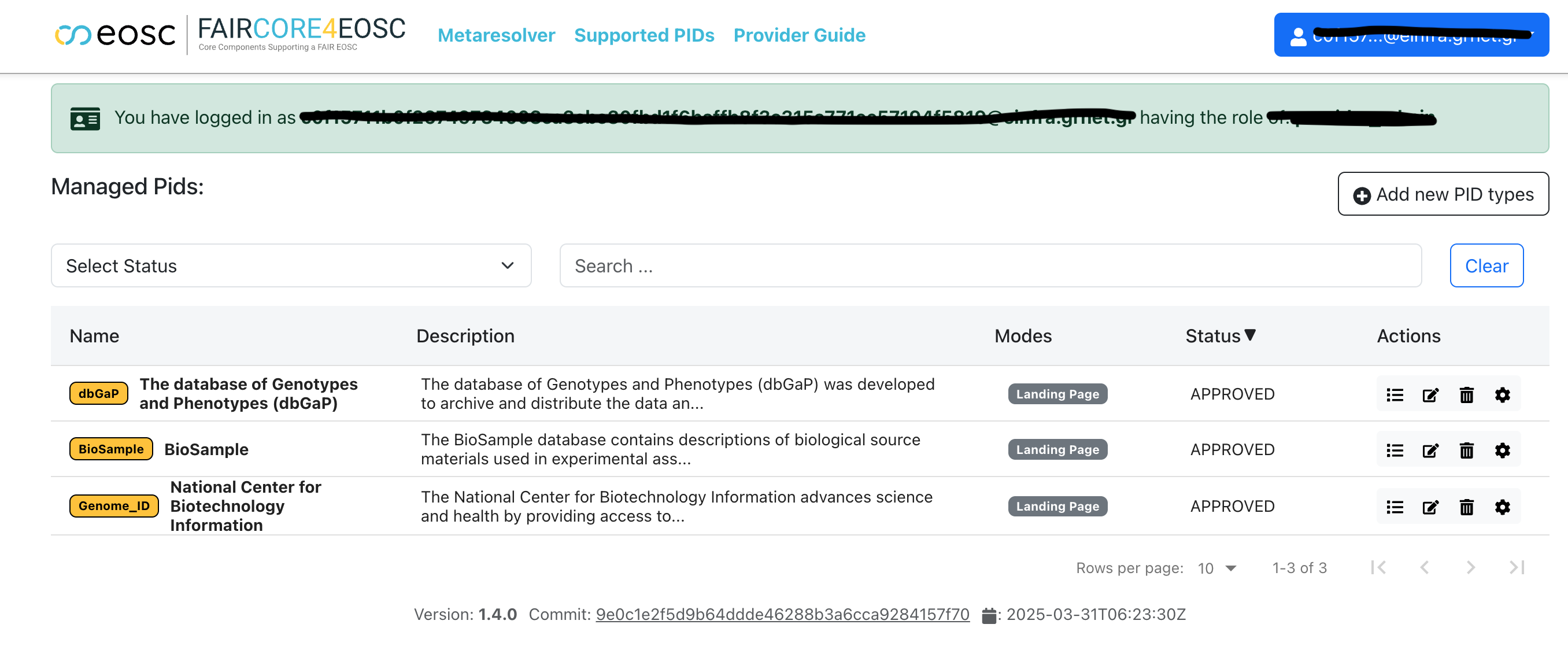Expand the Select Status dropdown
This screenshot has height=650, width=1568.
(291, 266)
